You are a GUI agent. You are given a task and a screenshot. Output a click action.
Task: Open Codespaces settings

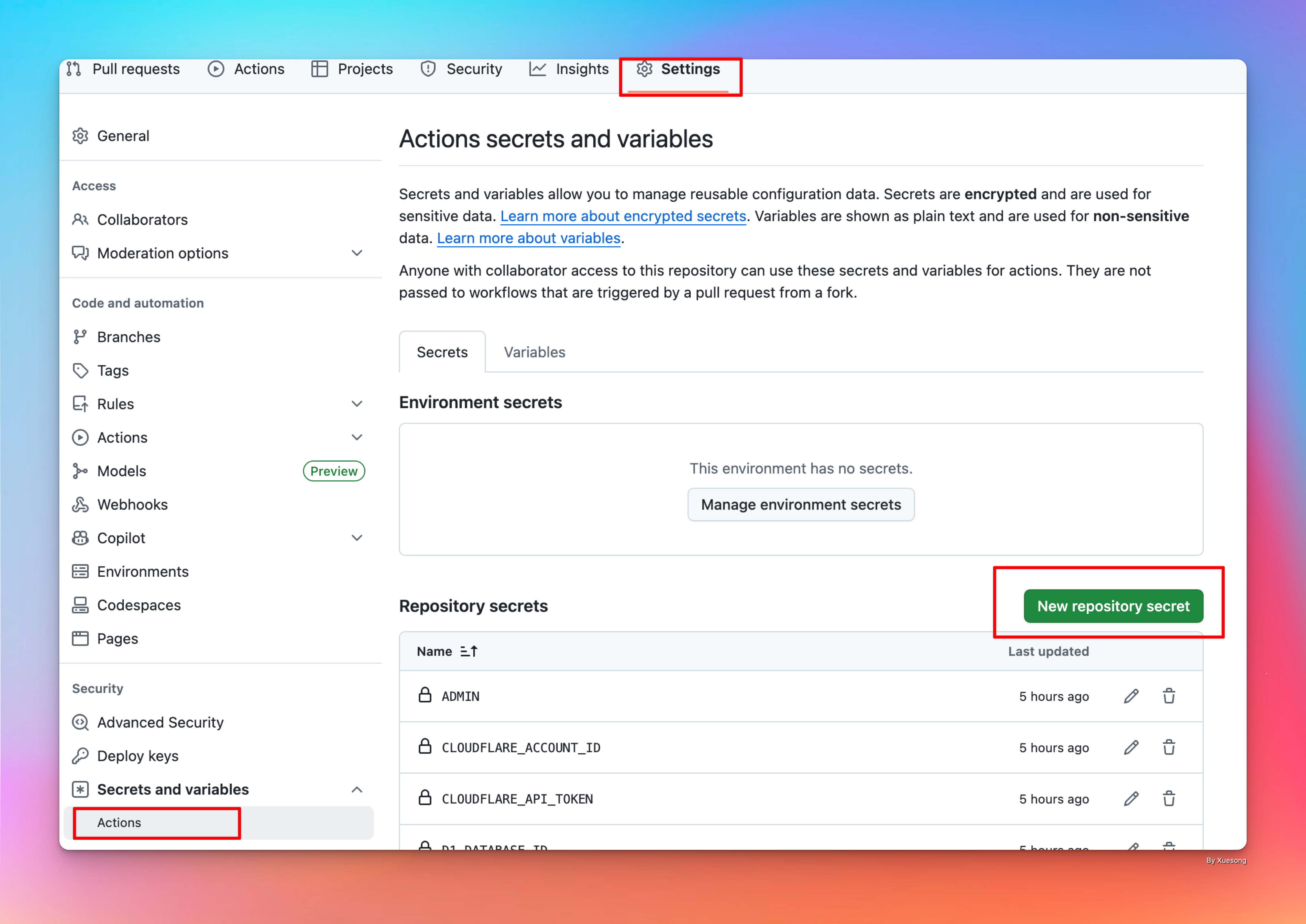[x=221, y=605]
